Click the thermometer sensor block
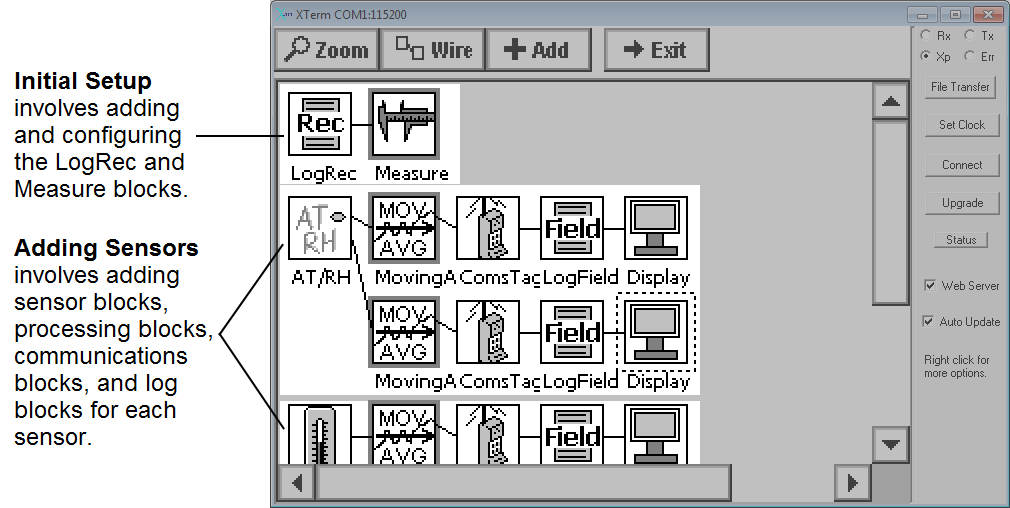1010x508 pixels. (319, 433)
